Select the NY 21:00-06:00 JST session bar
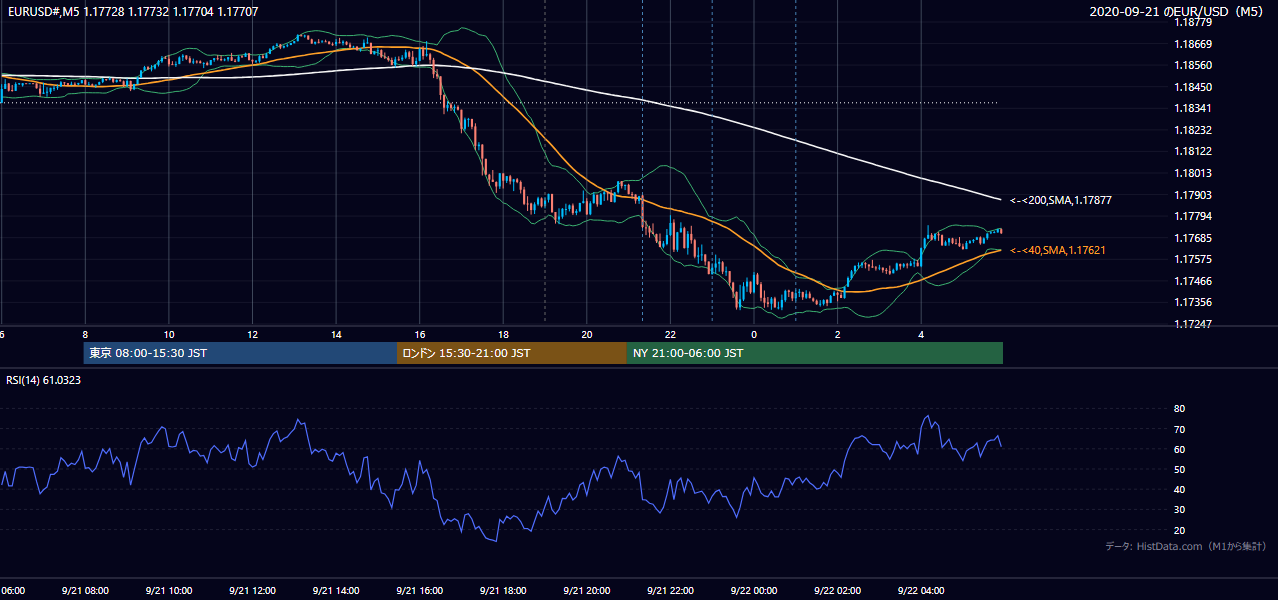This screenshot has width=1278, height=600. point(815,353)
